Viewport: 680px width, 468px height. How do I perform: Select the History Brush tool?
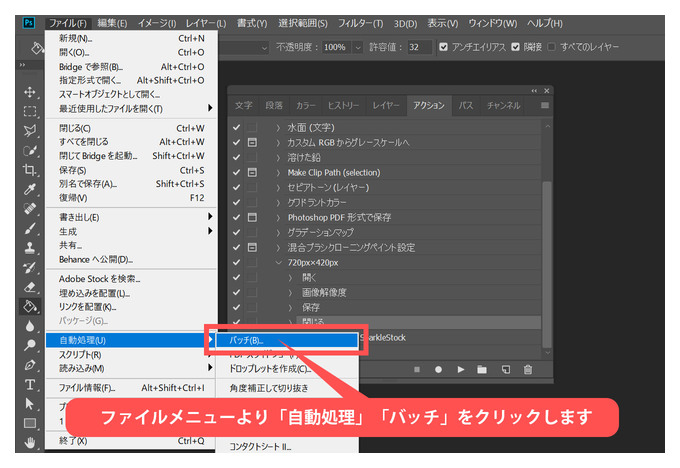[29, 267]
